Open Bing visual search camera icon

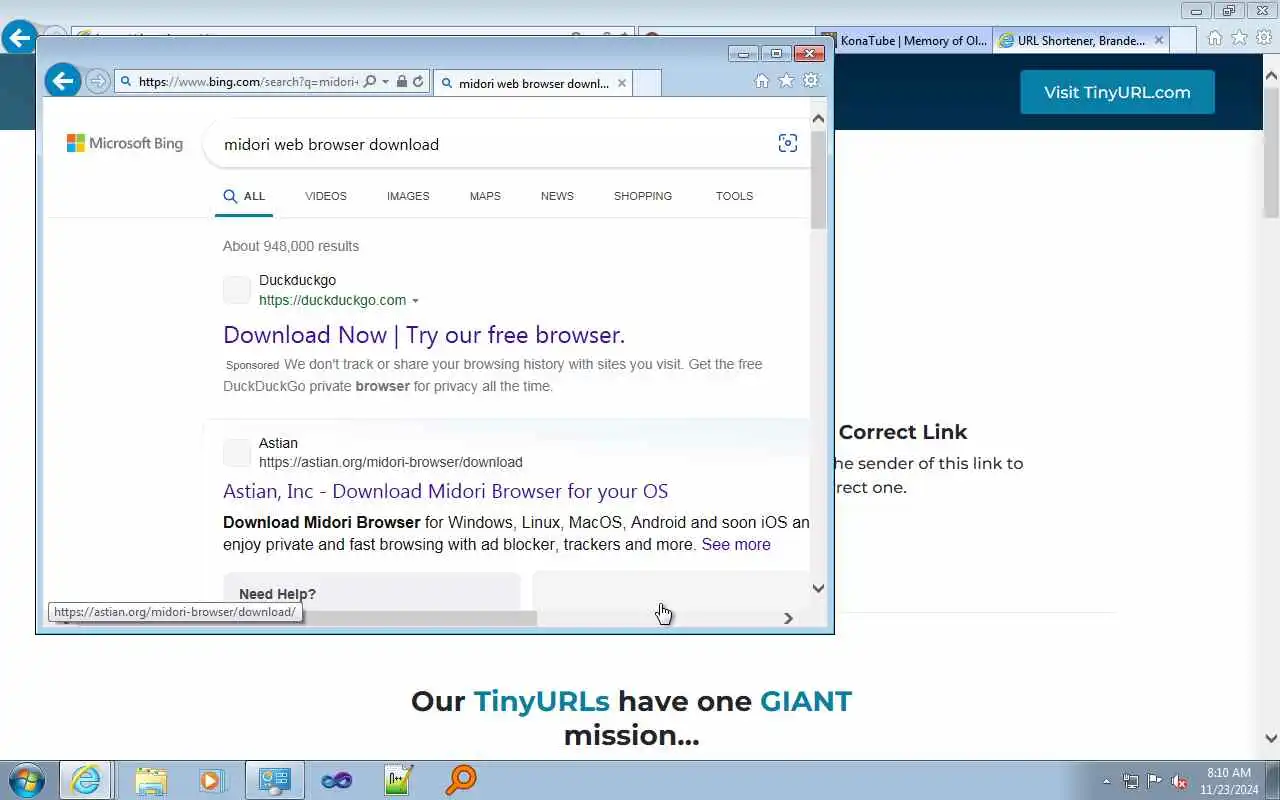click(788, 143)
